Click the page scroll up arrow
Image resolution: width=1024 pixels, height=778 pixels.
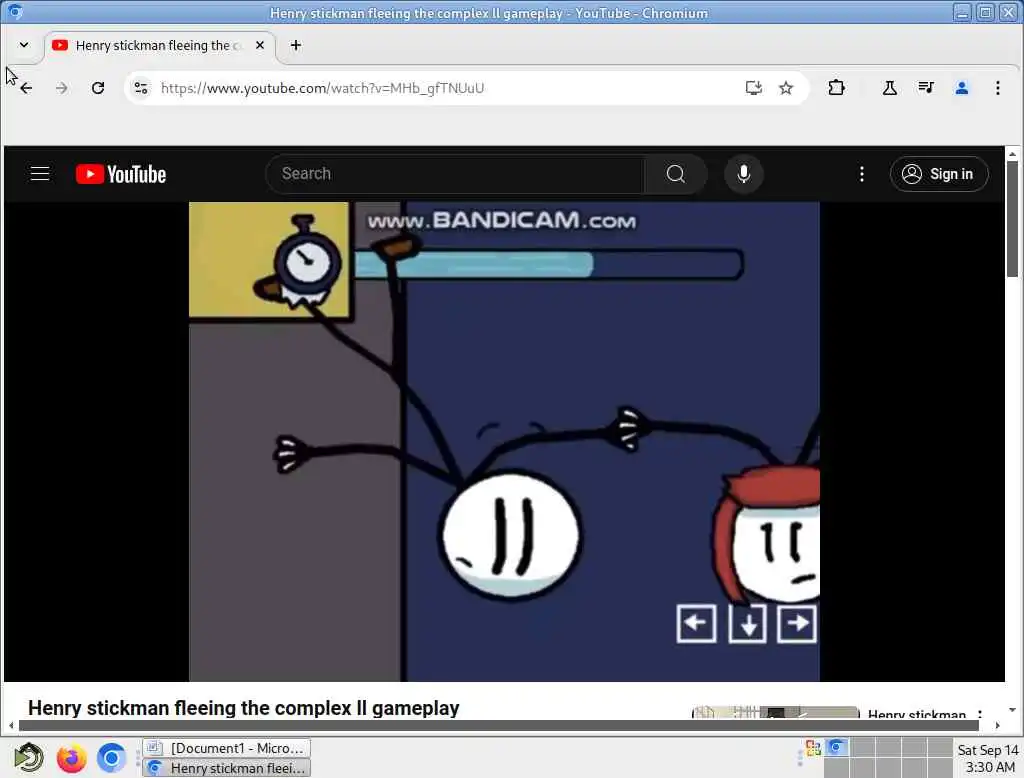point(1012,154)
